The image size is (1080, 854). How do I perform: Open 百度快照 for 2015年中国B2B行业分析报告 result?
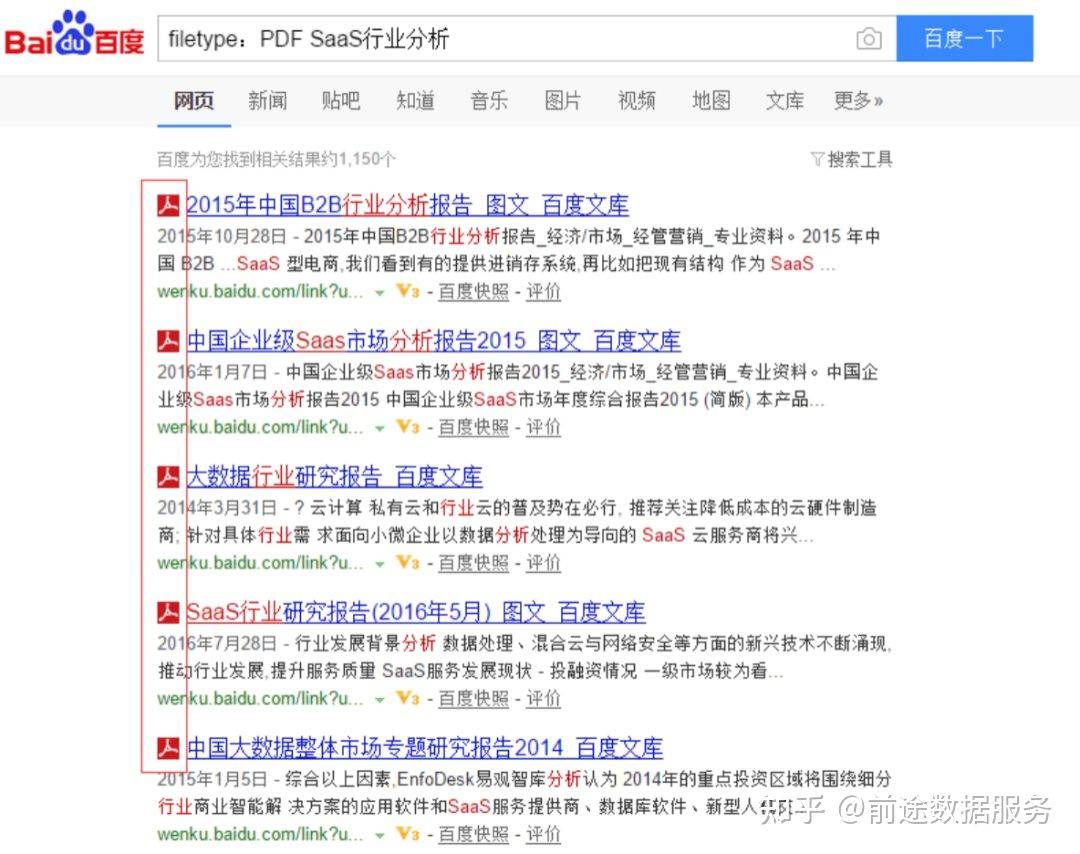tap(473, 292)
